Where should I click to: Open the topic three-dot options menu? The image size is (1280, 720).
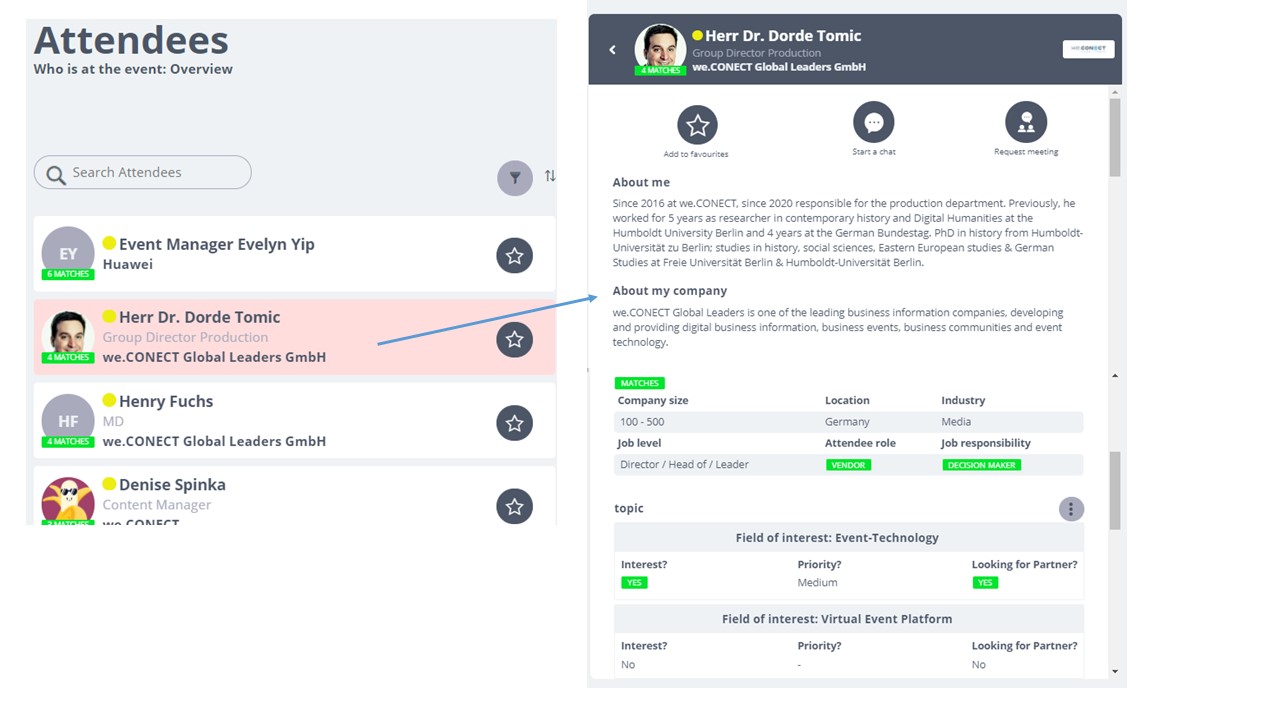pos(1071,509)
